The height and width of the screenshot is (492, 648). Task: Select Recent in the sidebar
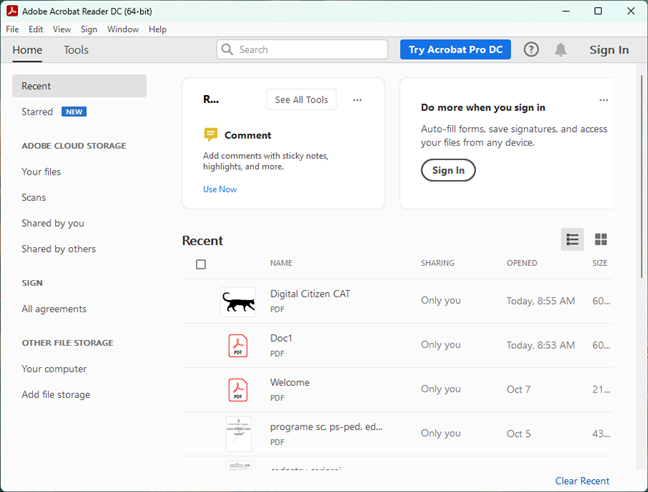tap(79, 86)
